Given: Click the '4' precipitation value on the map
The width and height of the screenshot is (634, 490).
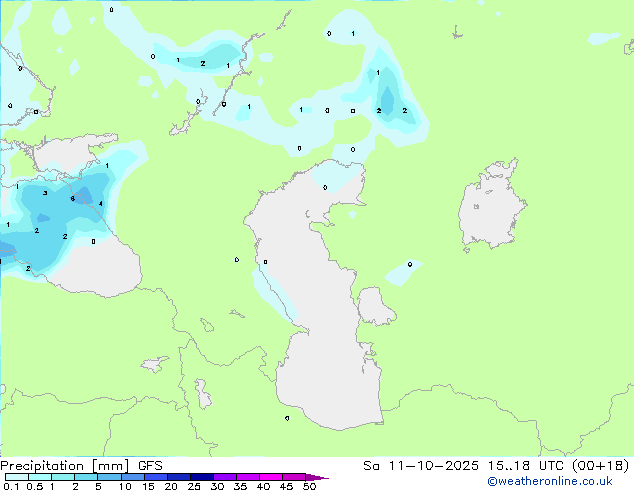Looking at the screenshot, I should [x=101, y=204].
